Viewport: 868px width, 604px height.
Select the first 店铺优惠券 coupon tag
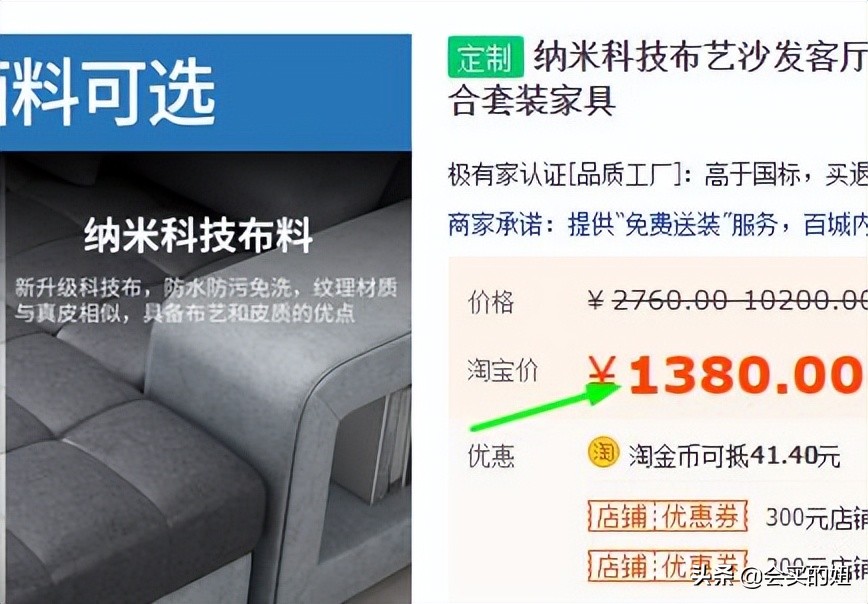pyautogui.click(x=668, y=516)
